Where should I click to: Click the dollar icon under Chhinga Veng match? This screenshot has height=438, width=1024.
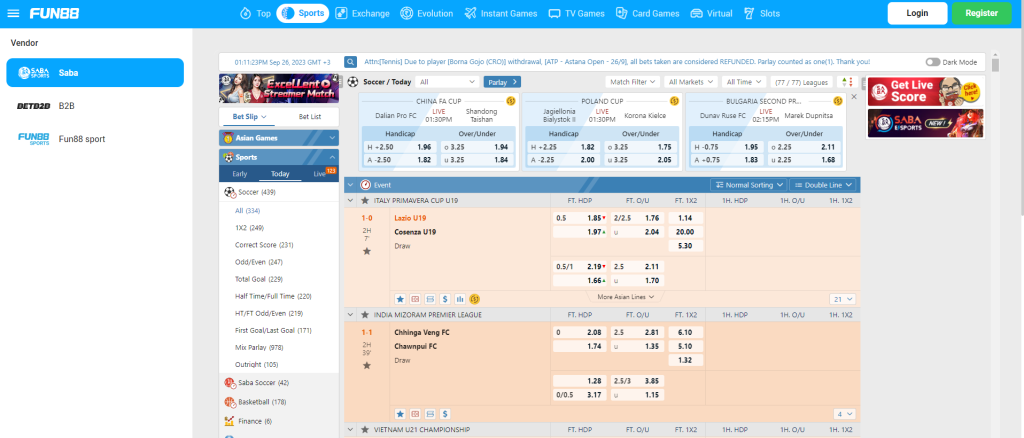point(444,412)
